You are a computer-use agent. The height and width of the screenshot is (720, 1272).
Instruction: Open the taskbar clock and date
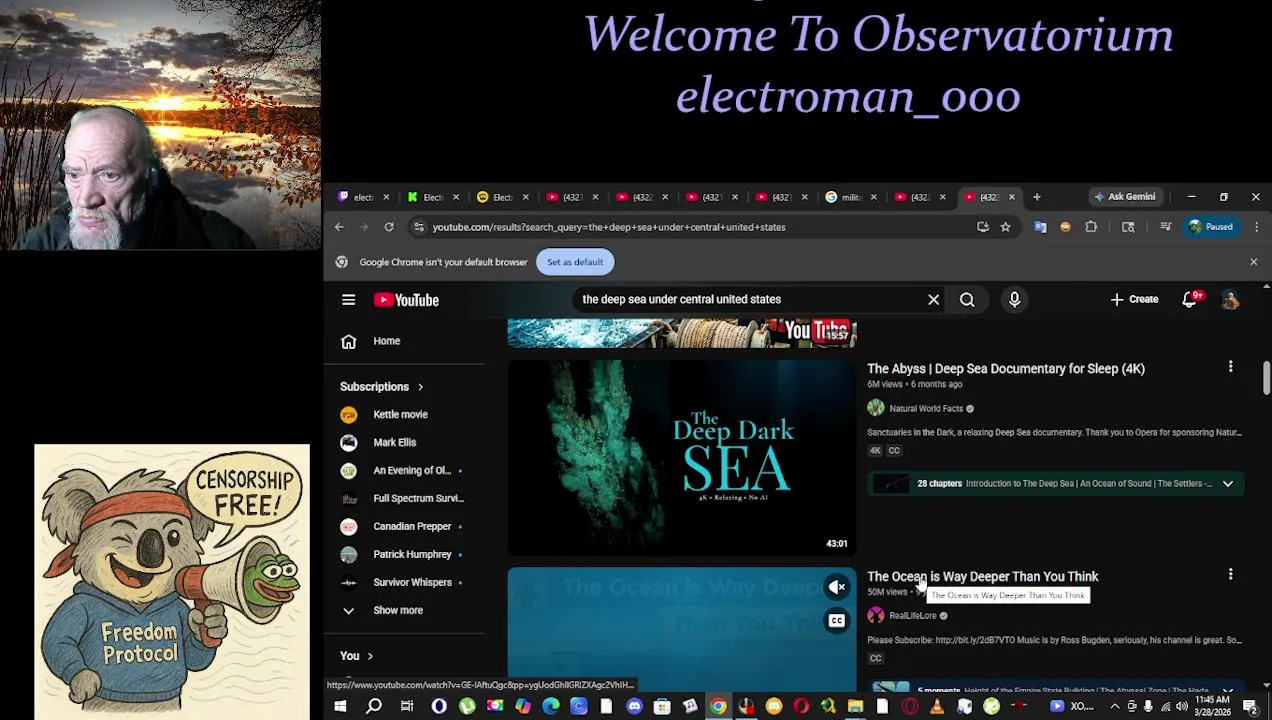pos(1214,707)
